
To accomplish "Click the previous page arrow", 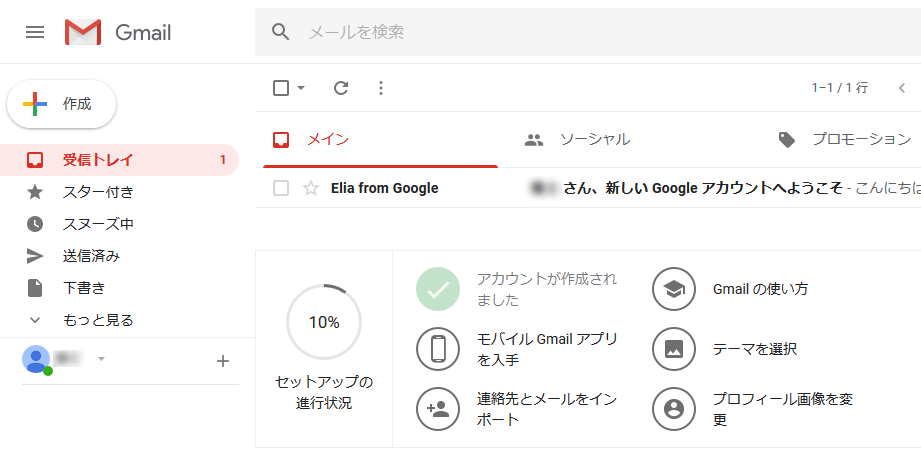I will coord(902,88).
